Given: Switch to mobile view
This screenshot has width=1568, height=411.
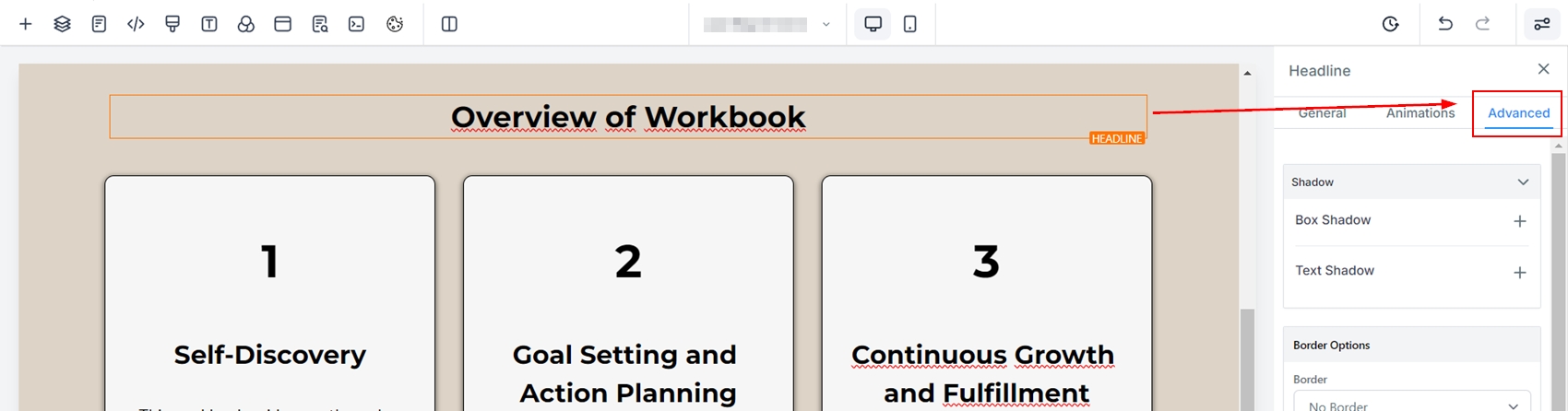Looking at the screenshot, I should coord(910,24).
